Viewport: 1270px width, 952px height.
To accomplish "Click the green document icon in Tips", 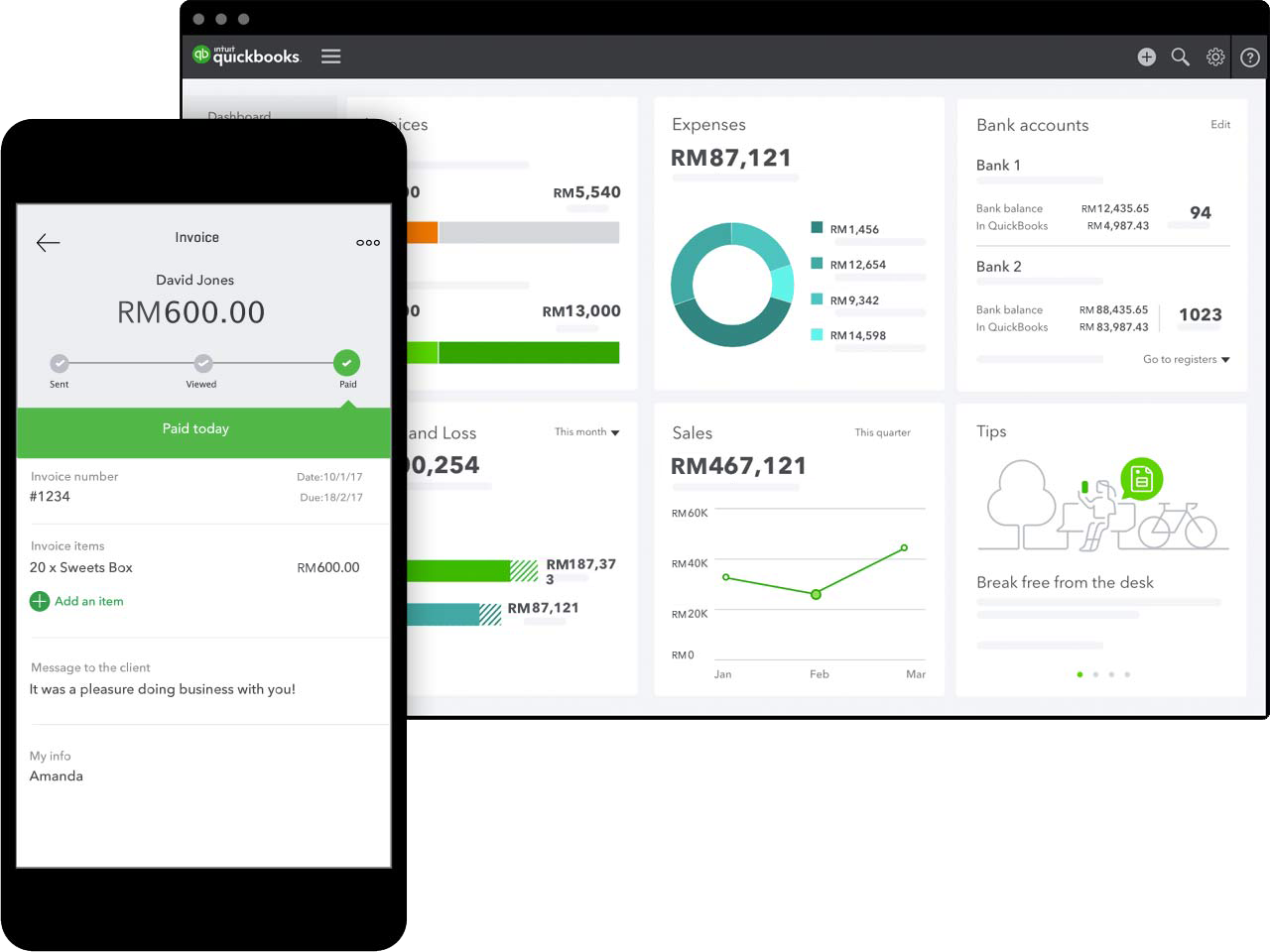I will click(x=1141, y=480).
